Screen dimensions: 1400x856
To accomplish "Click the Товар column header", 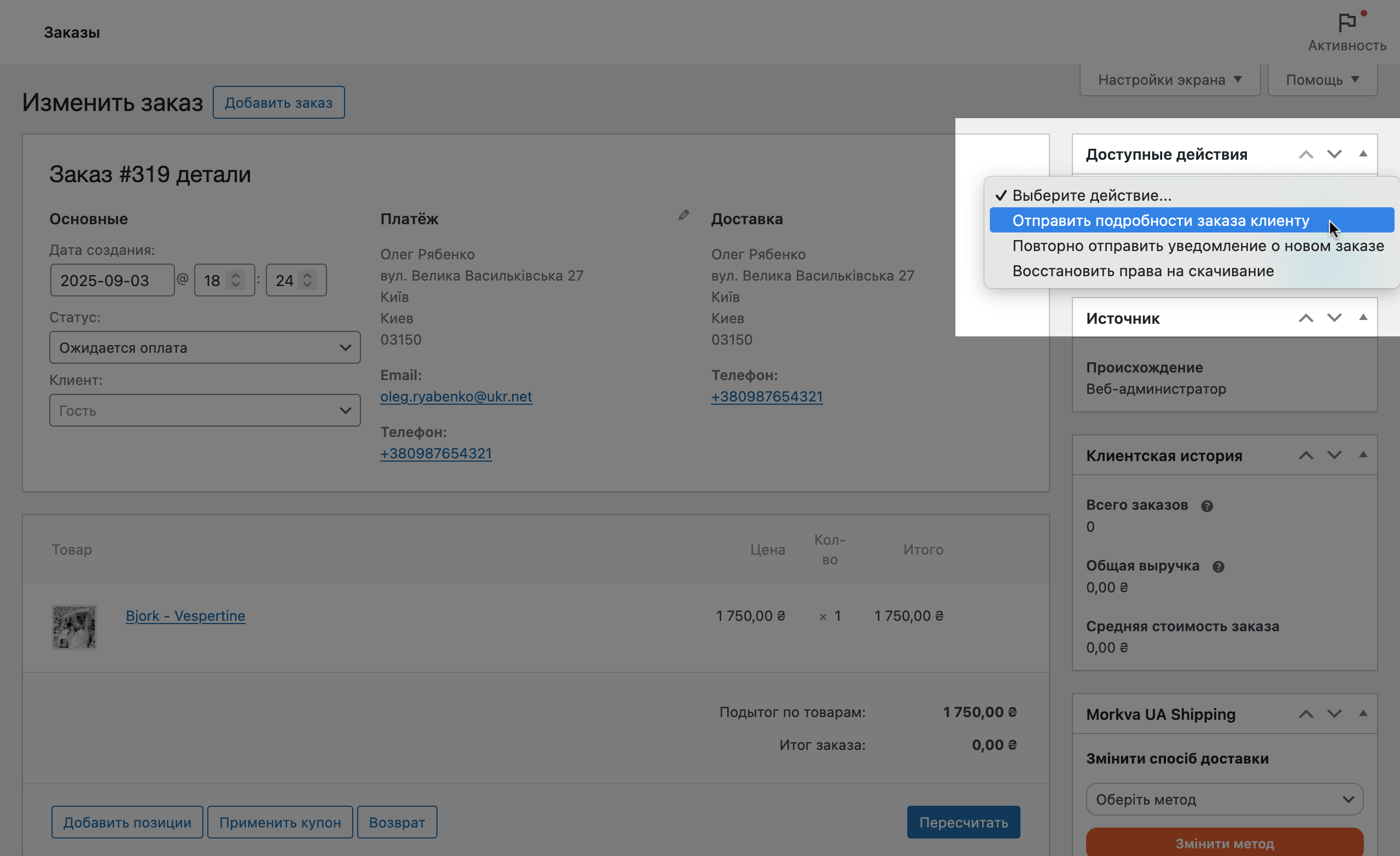I will pyautogui.click(x=72, y=550).
